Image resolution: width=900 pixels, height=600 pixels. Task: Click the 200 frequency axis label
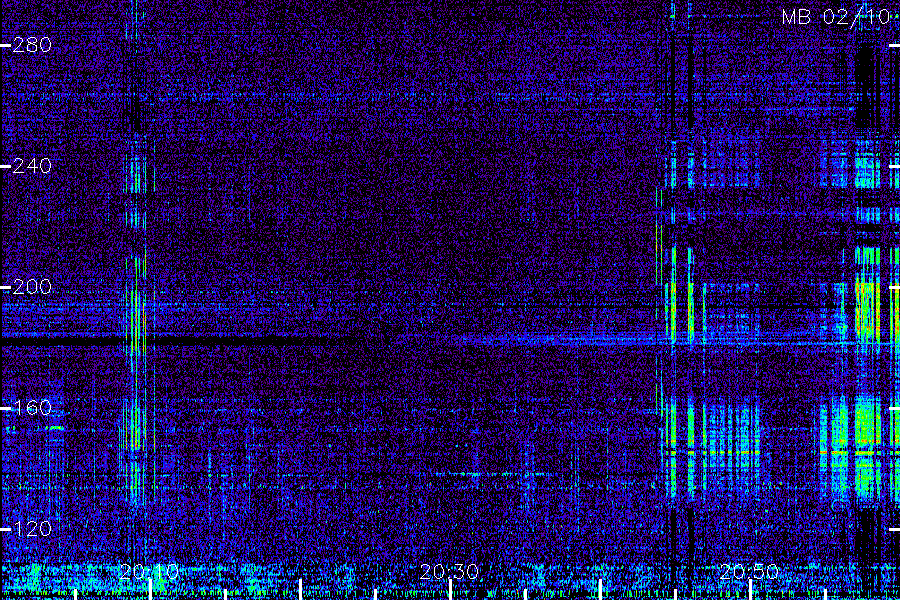[x=32, y=287]
